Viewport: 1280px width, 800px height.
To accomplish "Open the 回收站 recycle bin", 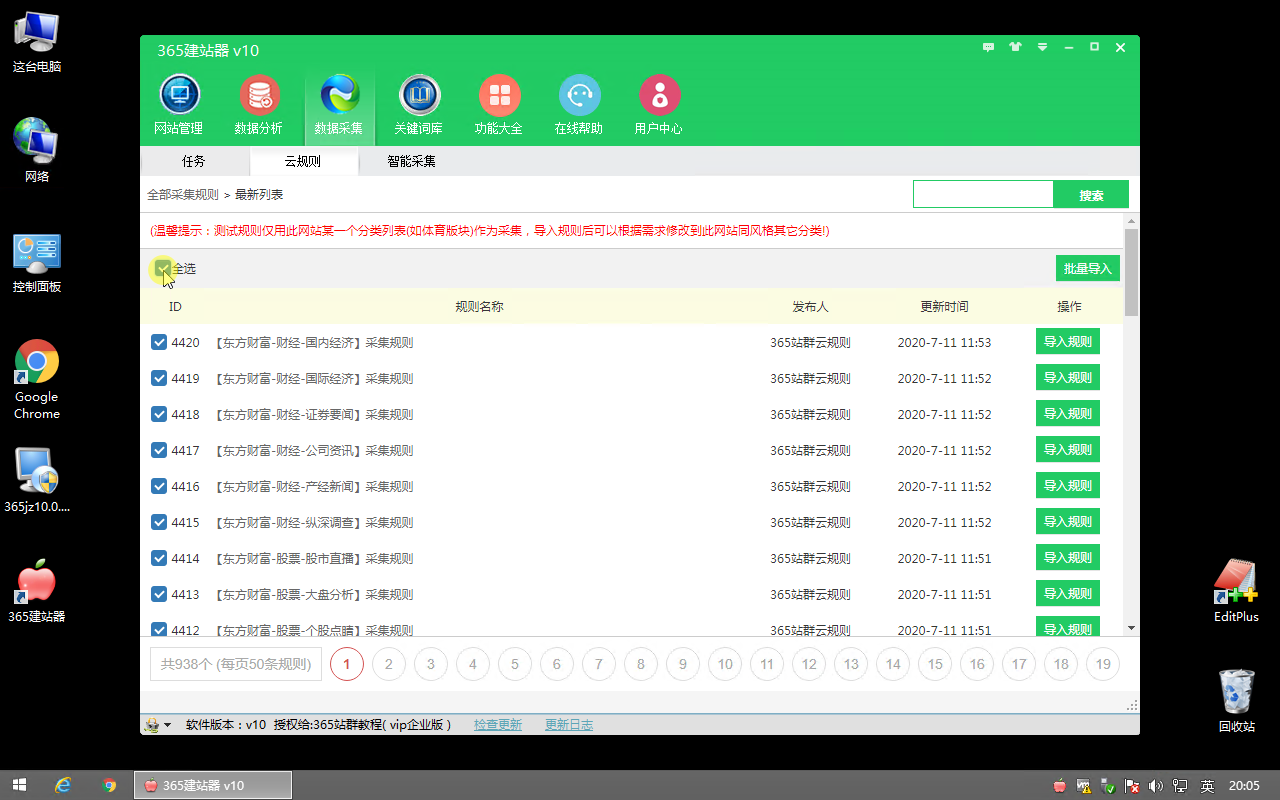I will point(1236,701).
